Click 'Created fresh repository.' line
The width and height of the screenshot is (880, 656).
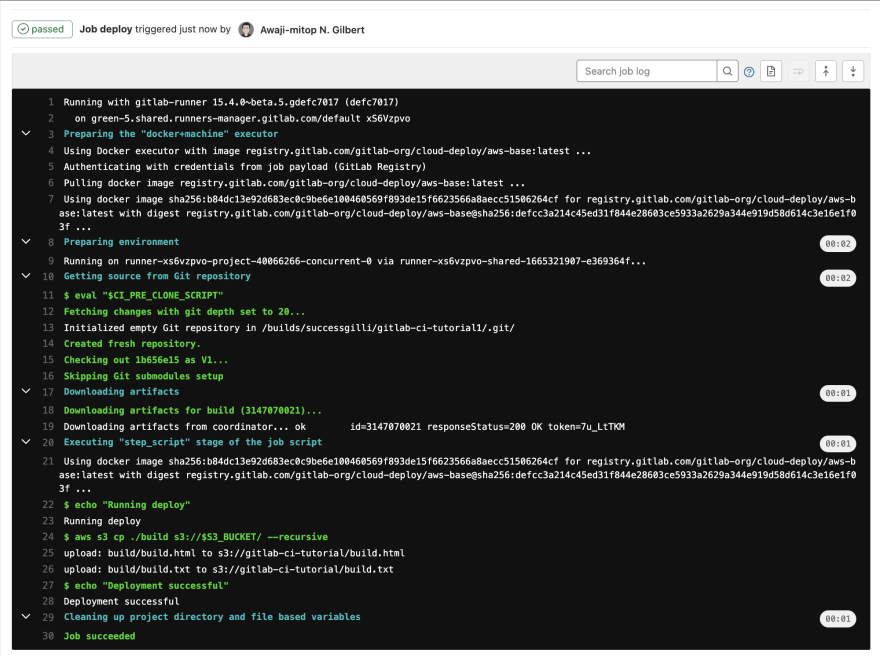(132, 344)
